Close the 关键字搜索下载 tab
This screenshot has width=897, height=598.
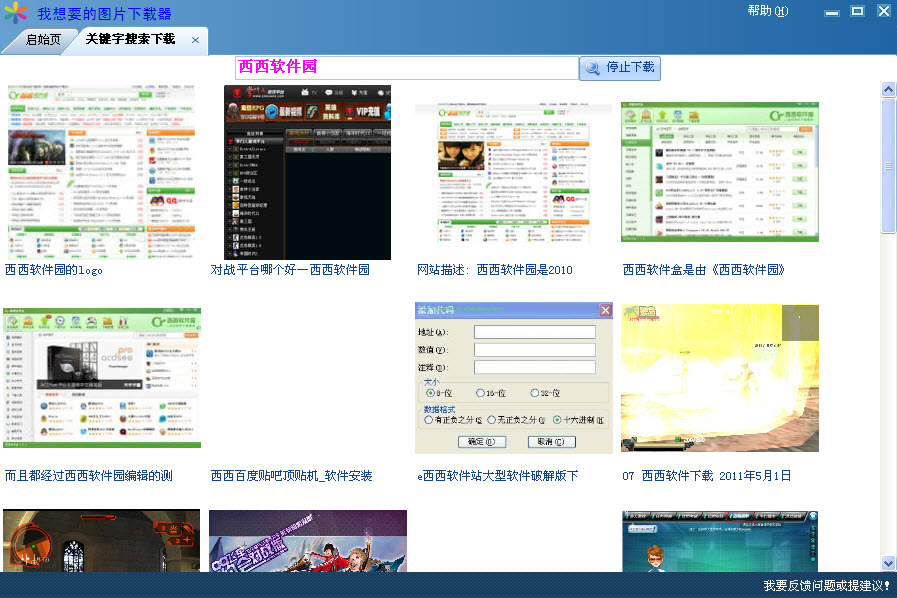[195, 40]
